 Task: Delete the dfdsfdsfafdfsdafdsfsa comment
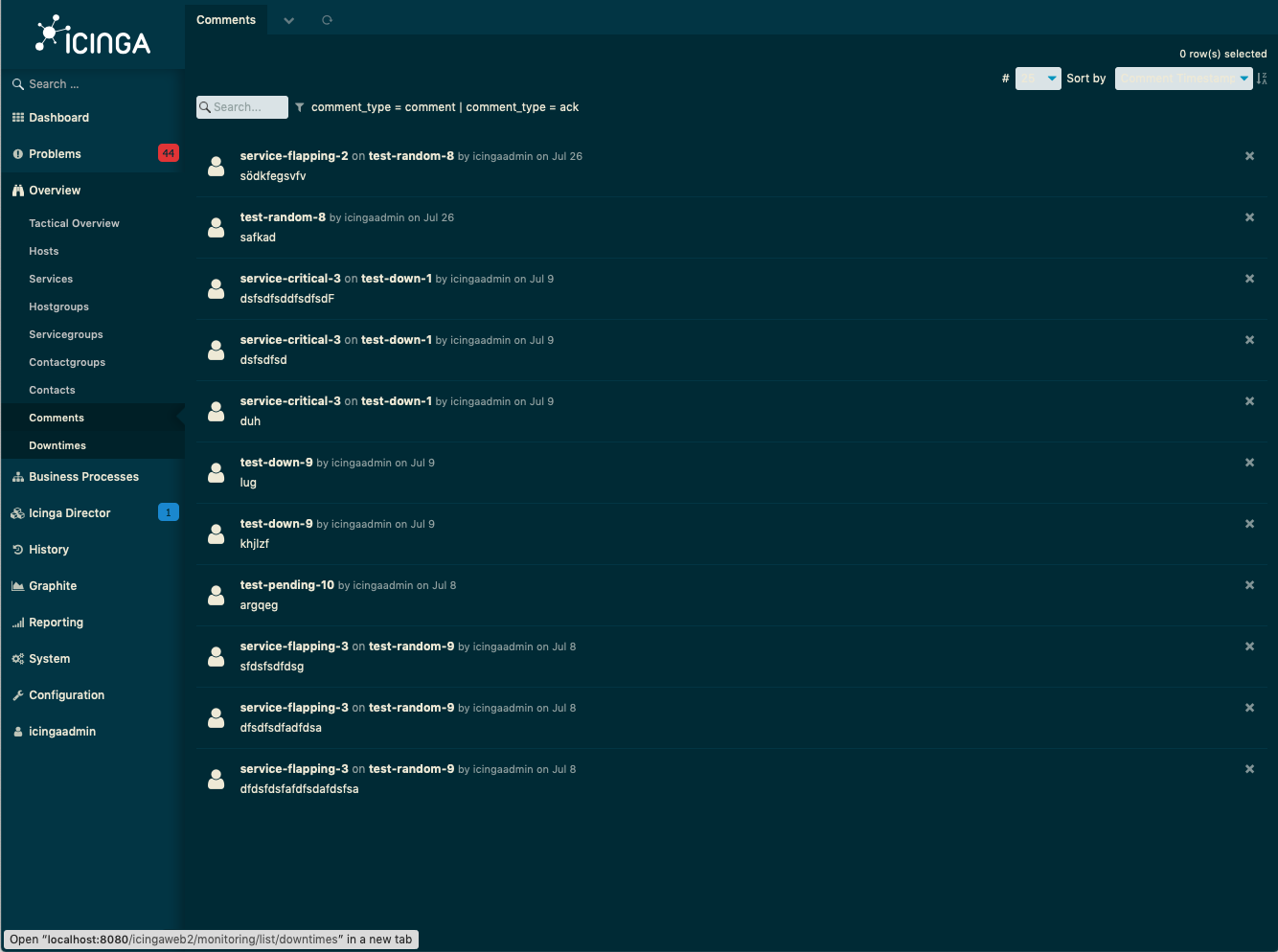[1249, 769]
